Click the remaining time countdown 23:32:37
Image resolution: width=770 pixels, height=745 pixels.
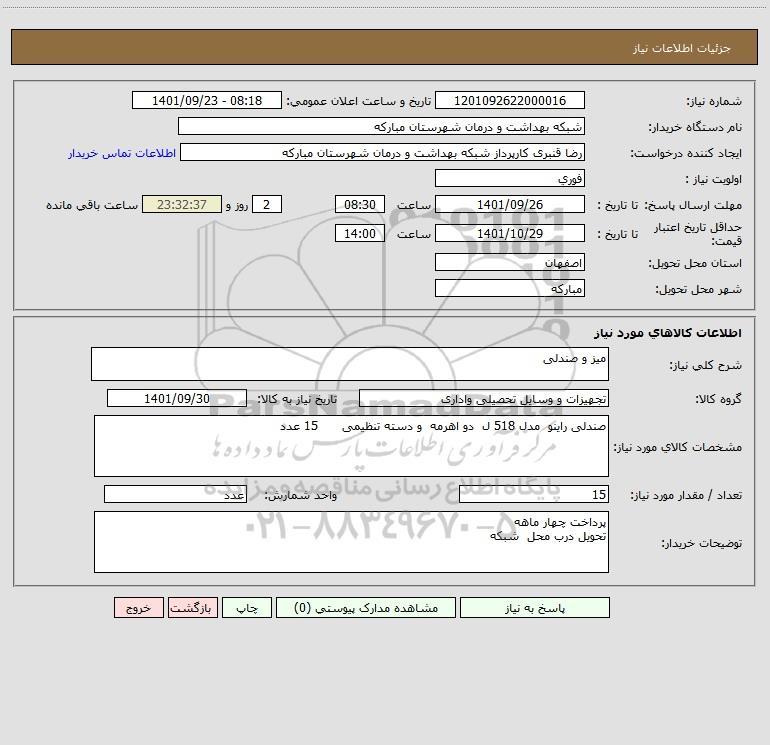(x=182, y=204)
